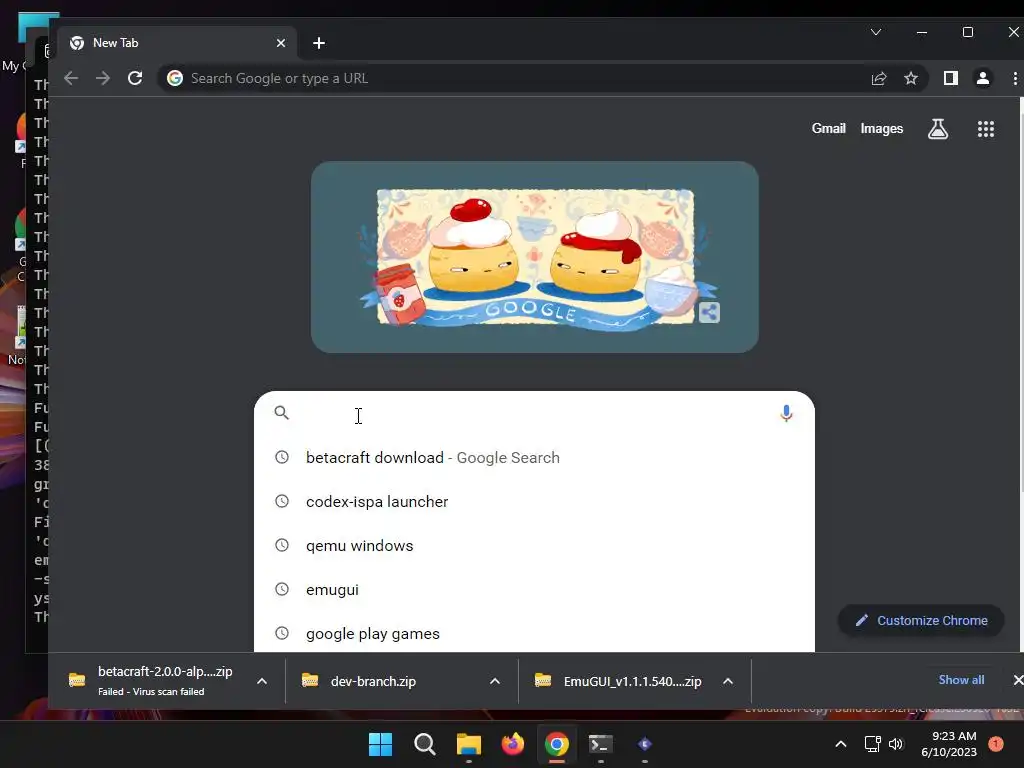This screenshot has height=768, width=1024.
Task: Expand options for dev-branch.zip download
Action: point(495,681)
